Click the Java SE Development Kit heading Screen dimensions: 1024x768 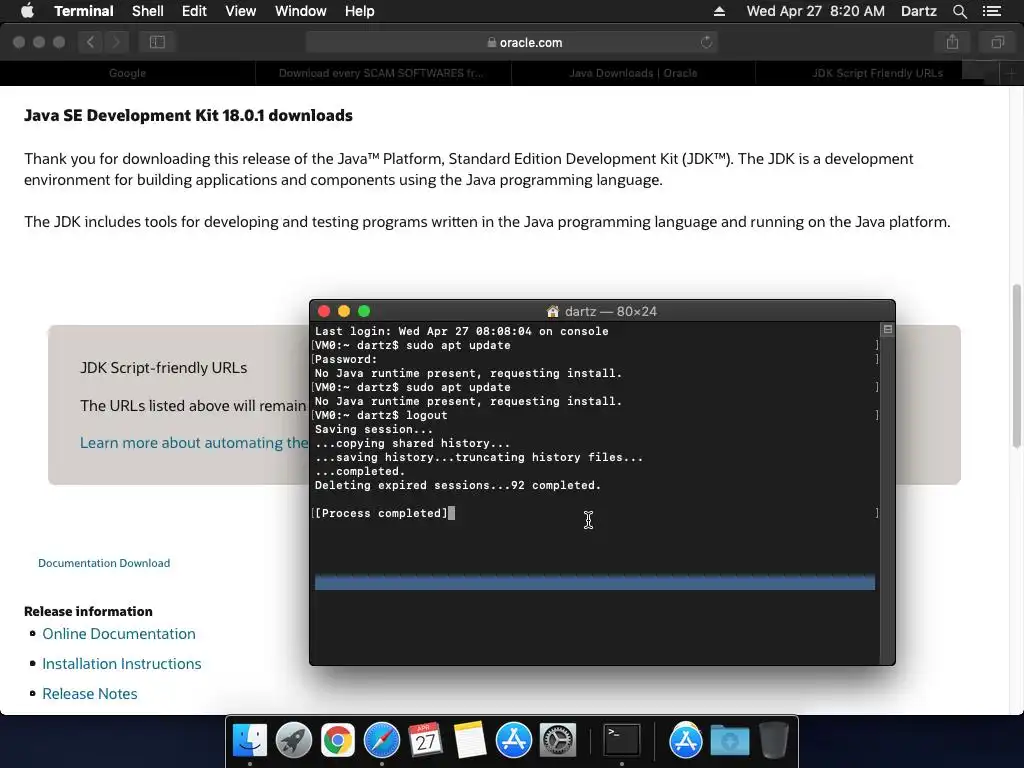[188, 116]
